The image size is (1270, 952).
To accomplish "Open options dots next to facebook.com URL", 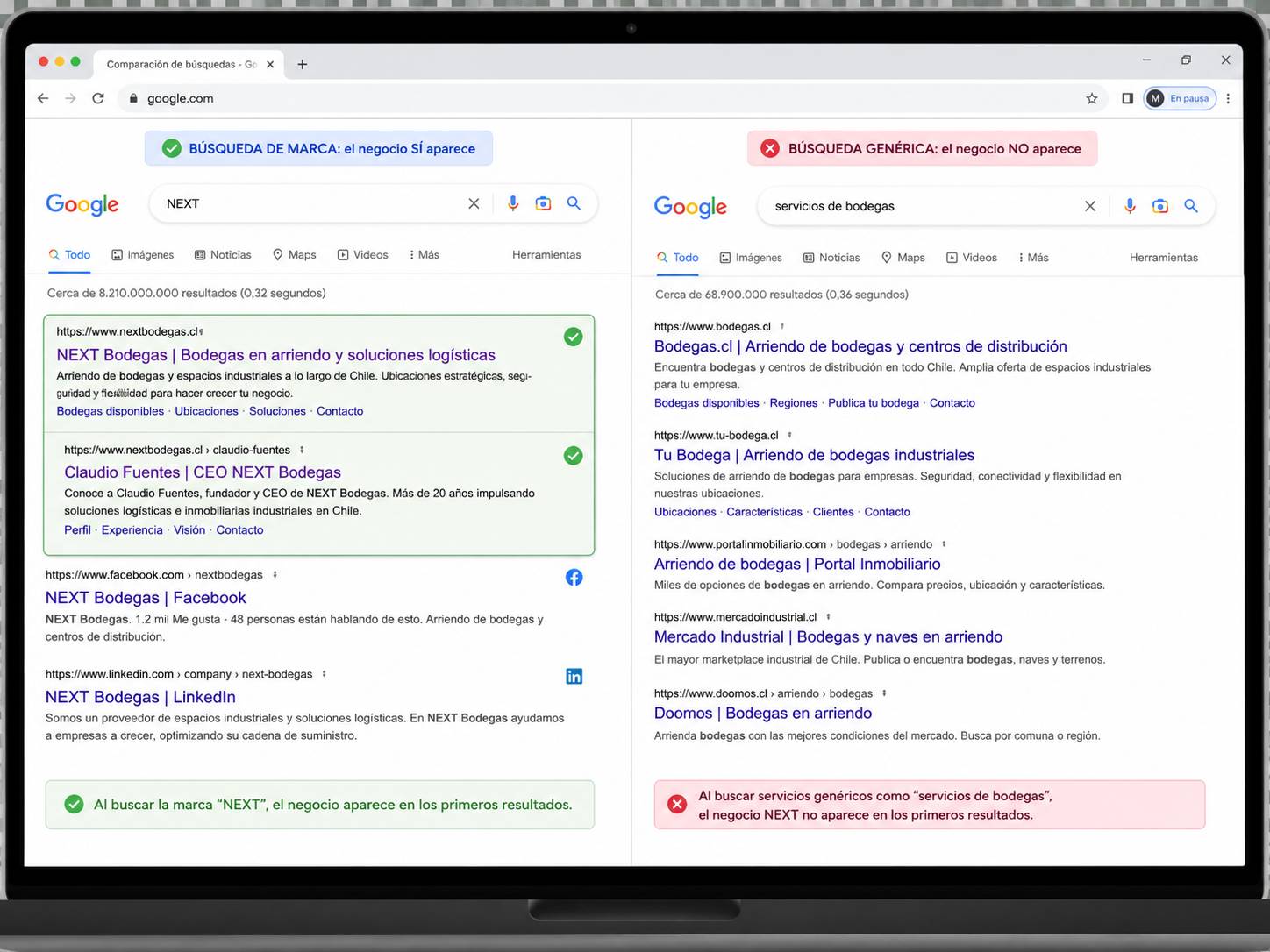I will coord(275,575).
